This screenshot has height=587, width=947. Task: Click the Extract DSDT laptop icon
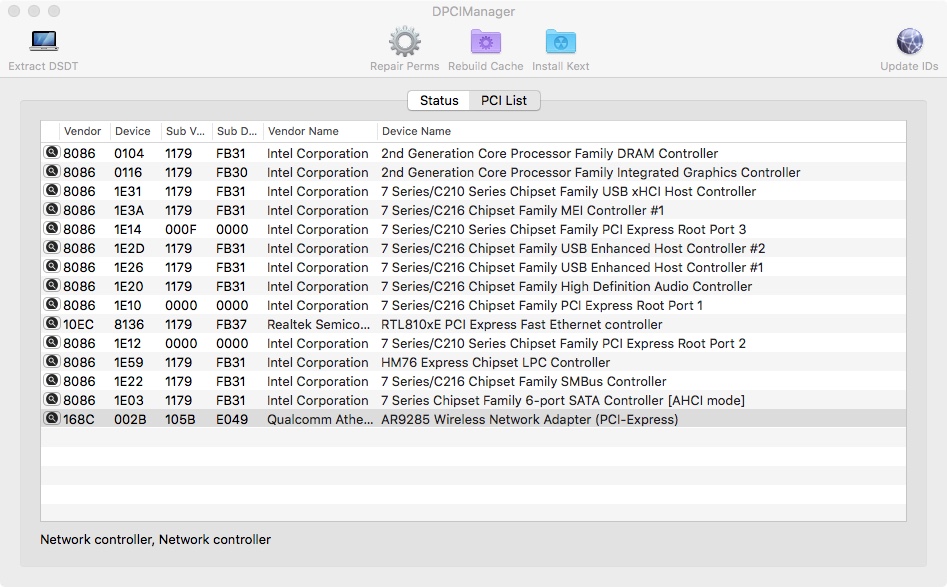tap(43, 41)
